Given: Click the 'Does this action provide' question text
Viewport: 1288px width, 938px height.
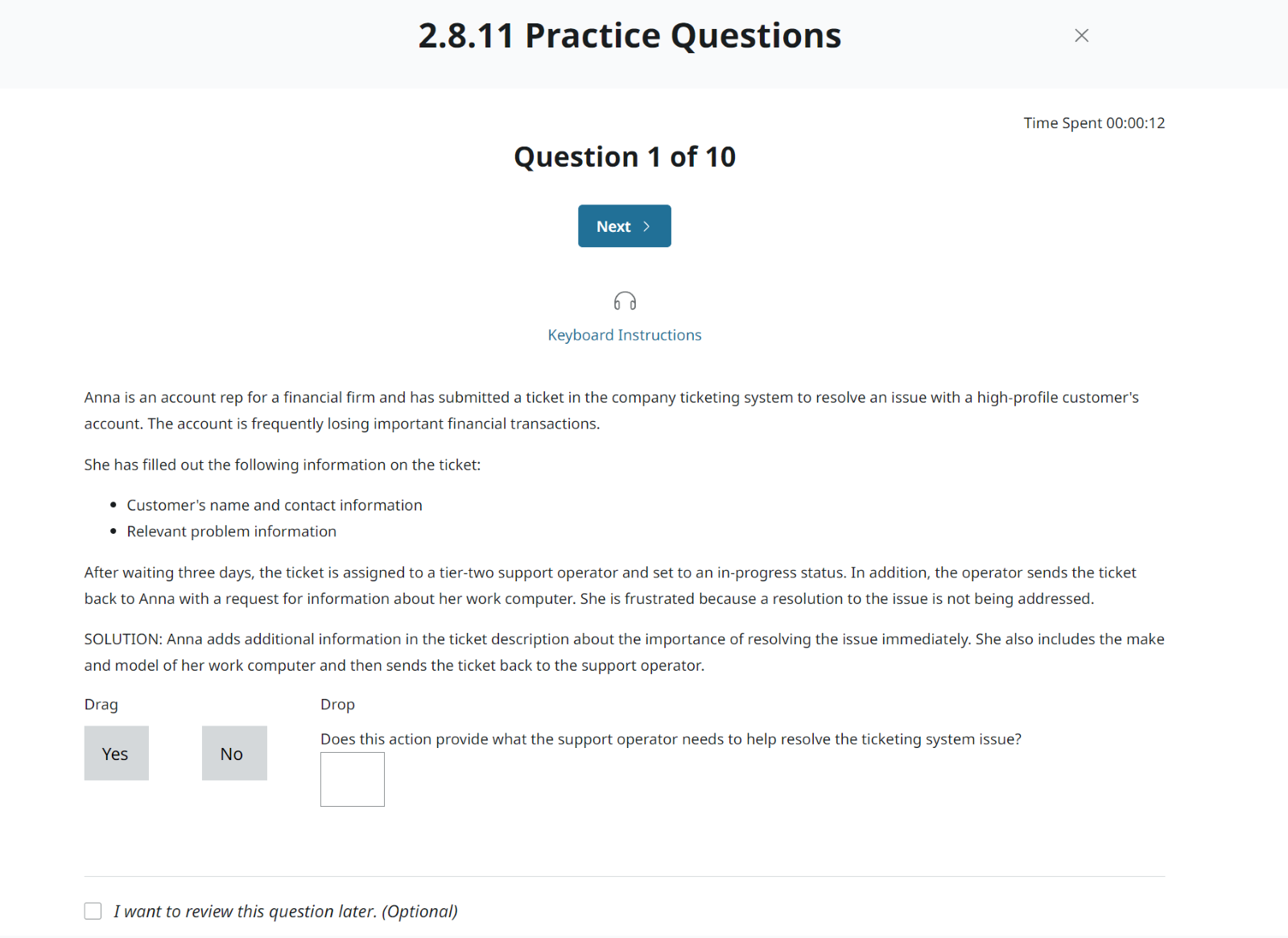Looking at the screenshot, I should [x=671, y=739].
